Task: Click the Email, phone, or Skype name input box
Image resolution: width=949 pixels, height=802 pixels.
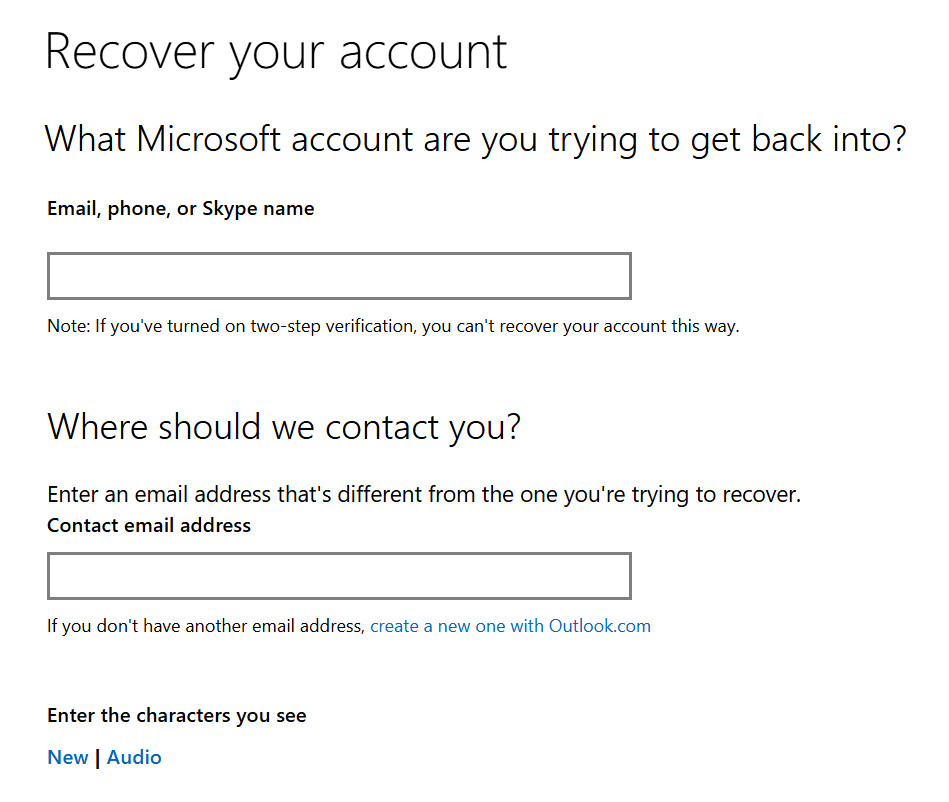Action: (x=339, y=276)
